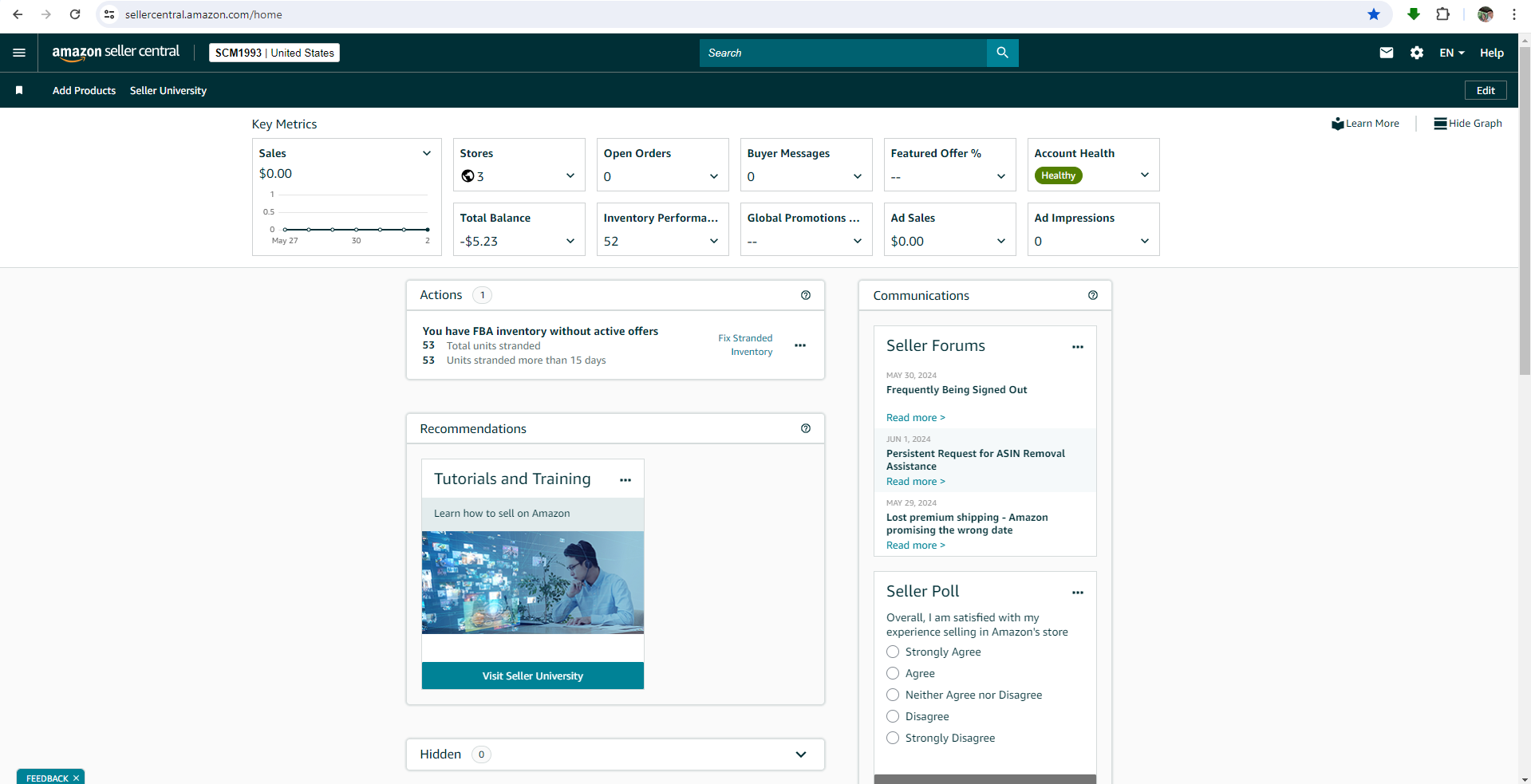Close the Feedback tab
Image resolution: width=1531 pixels, height=784 pixels.
77,778
